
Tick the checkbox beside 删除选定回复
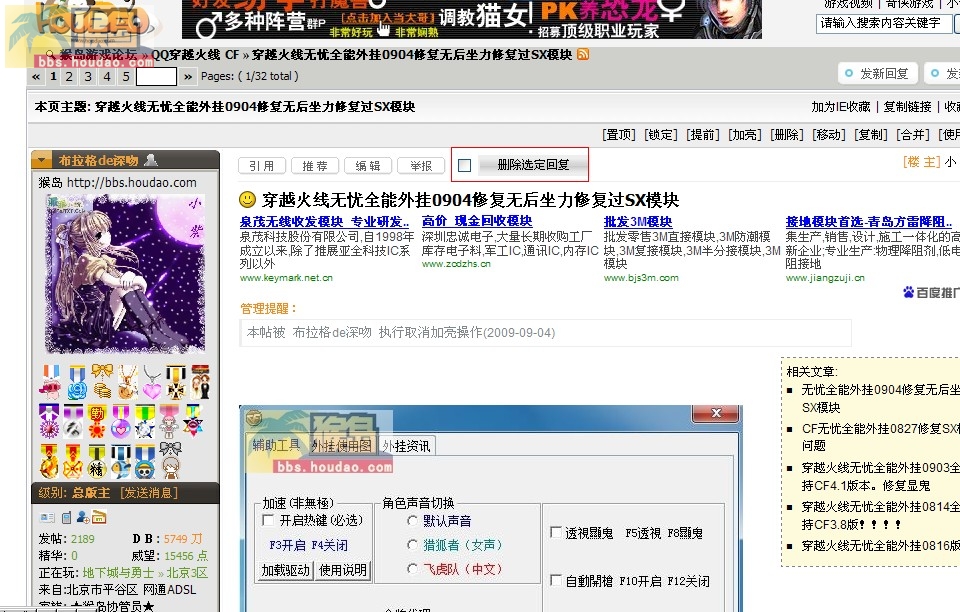tap(465, 165)
